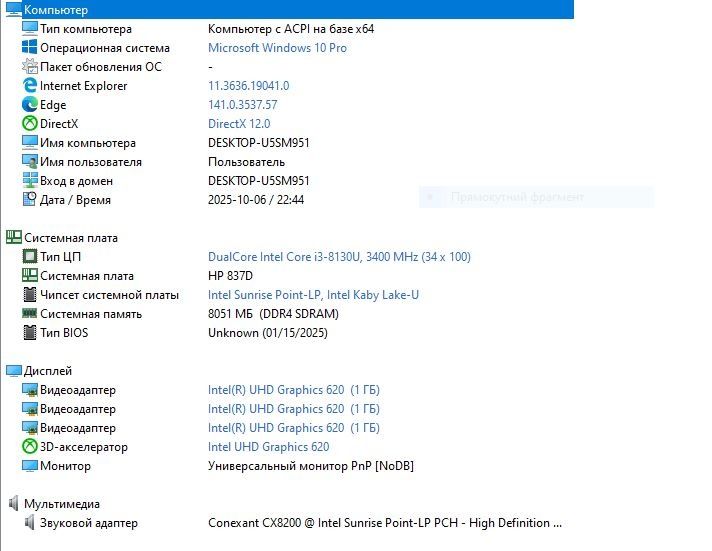Click the third Видеоадаптер icon
This screenshot has height=551, width=712.
(x=30, y=428)
